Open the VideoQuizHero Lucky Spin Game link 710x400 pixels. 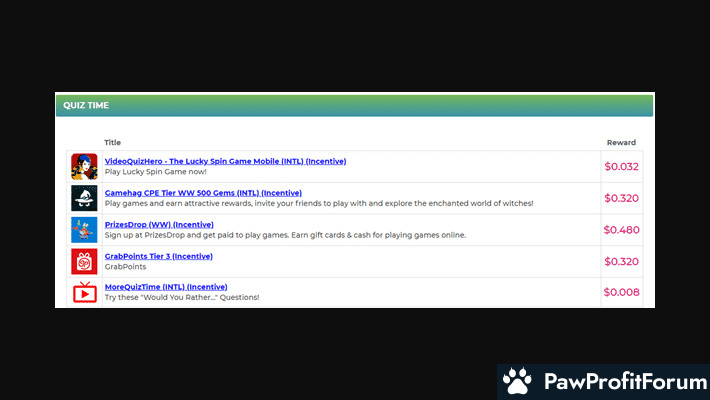225,161
